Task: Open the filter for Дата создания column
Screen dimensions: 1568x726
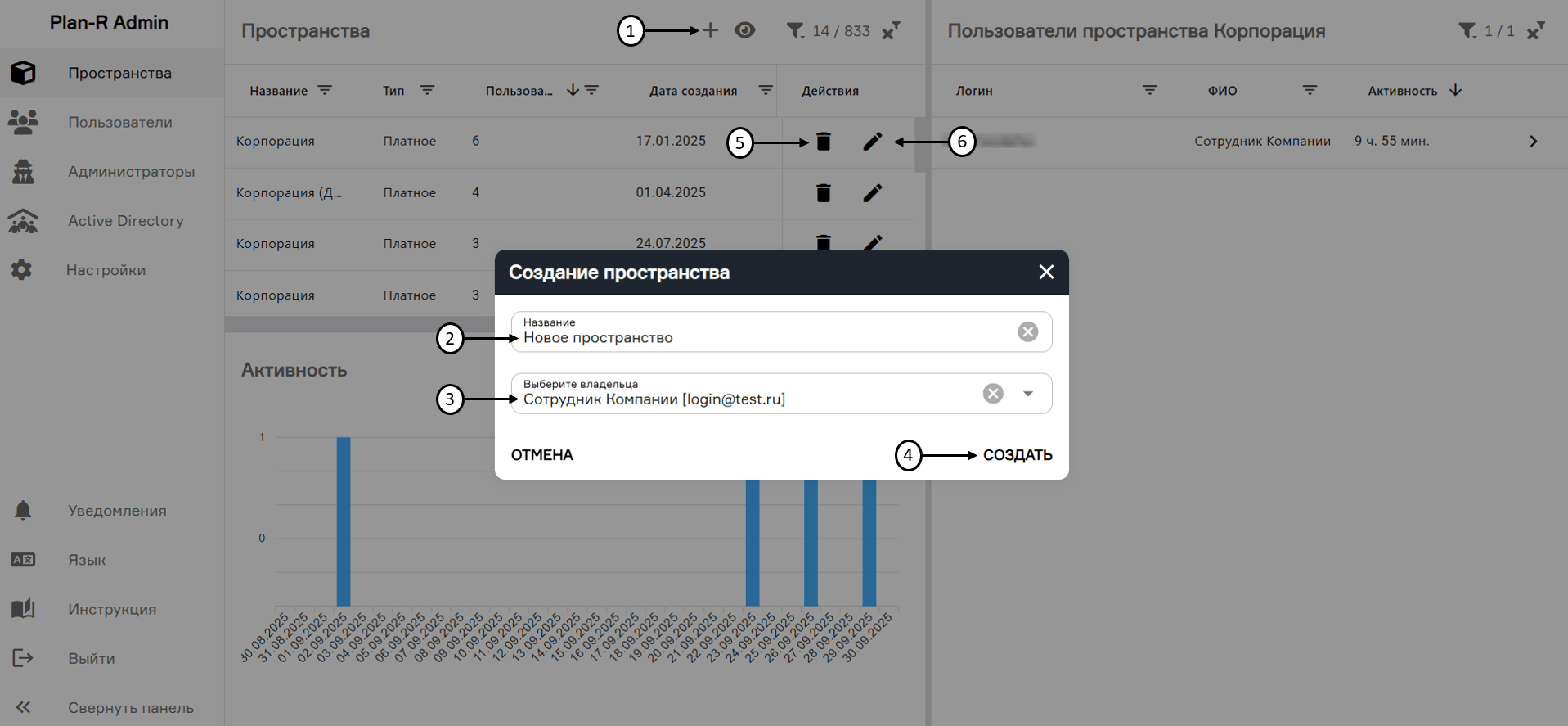Action: click(x=766, y=90)
